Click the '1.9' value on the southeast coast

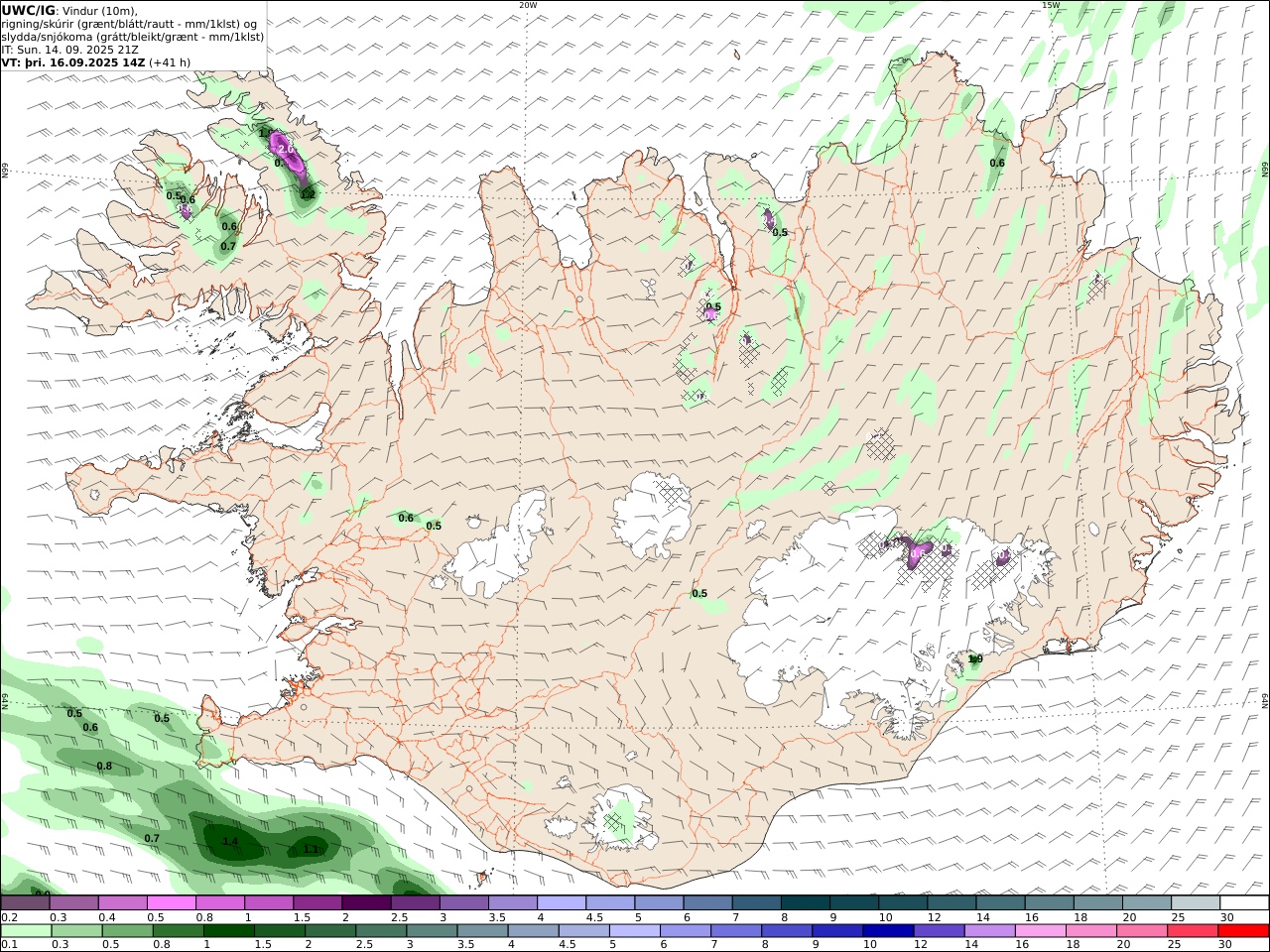click(975, 658)
